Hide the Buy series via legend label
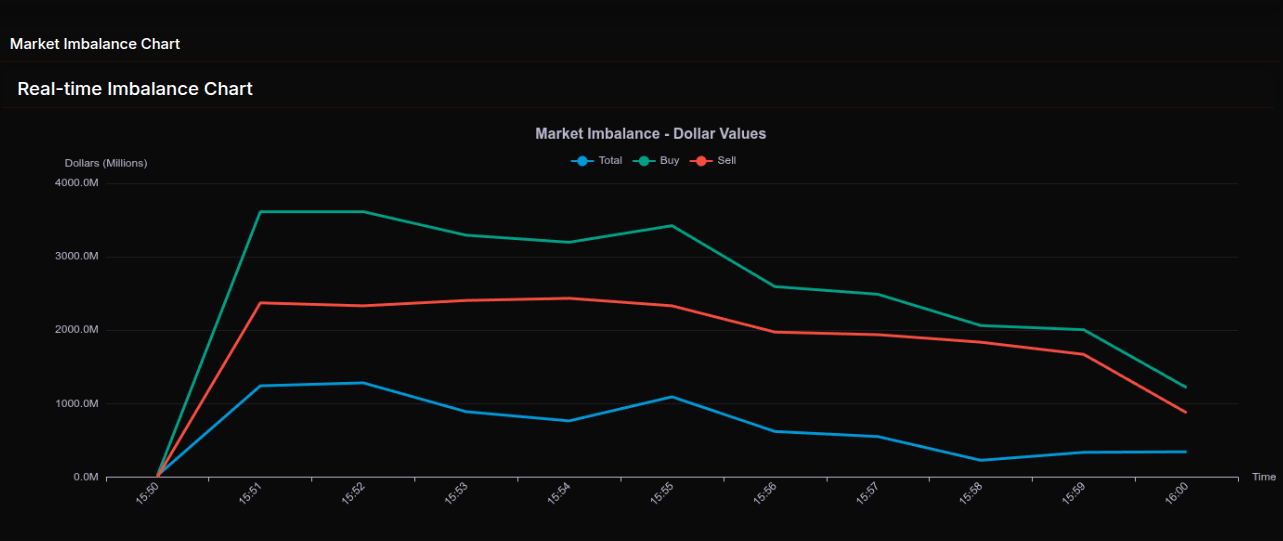1283x541 pixels. (669, 161)
